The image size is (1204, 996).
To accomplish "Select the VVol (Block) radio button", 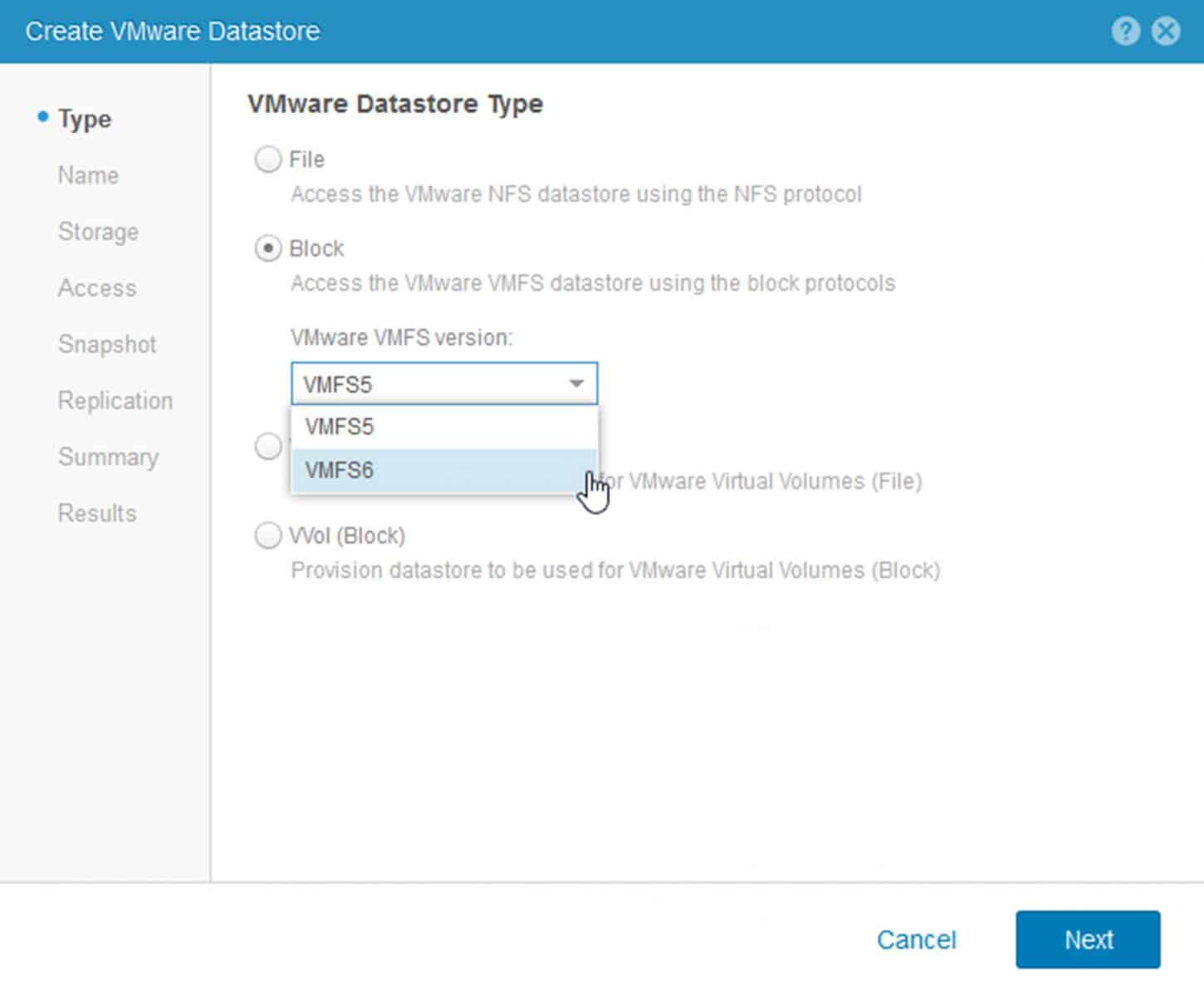I will (268, 535).
